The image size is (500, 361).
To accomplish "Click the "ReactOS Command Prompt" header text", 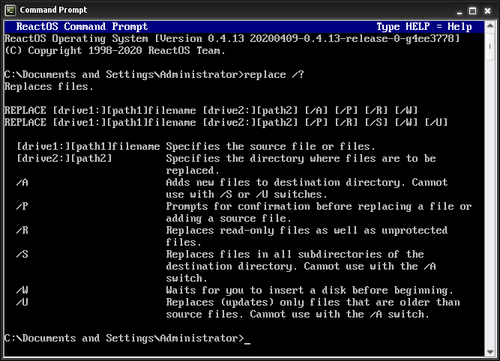I will click(x=82, y=27).
